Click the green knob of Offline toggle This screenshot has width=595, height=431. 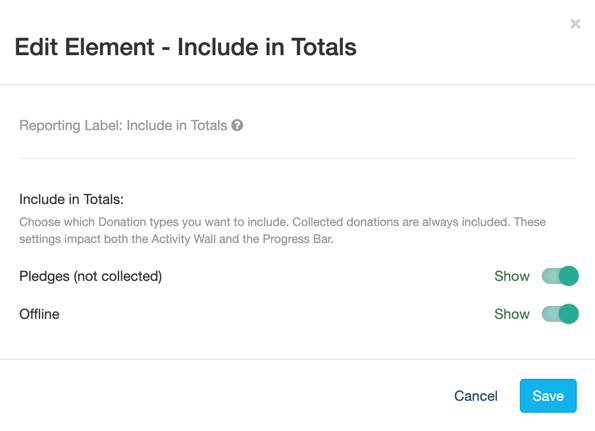tap(569, 314)
